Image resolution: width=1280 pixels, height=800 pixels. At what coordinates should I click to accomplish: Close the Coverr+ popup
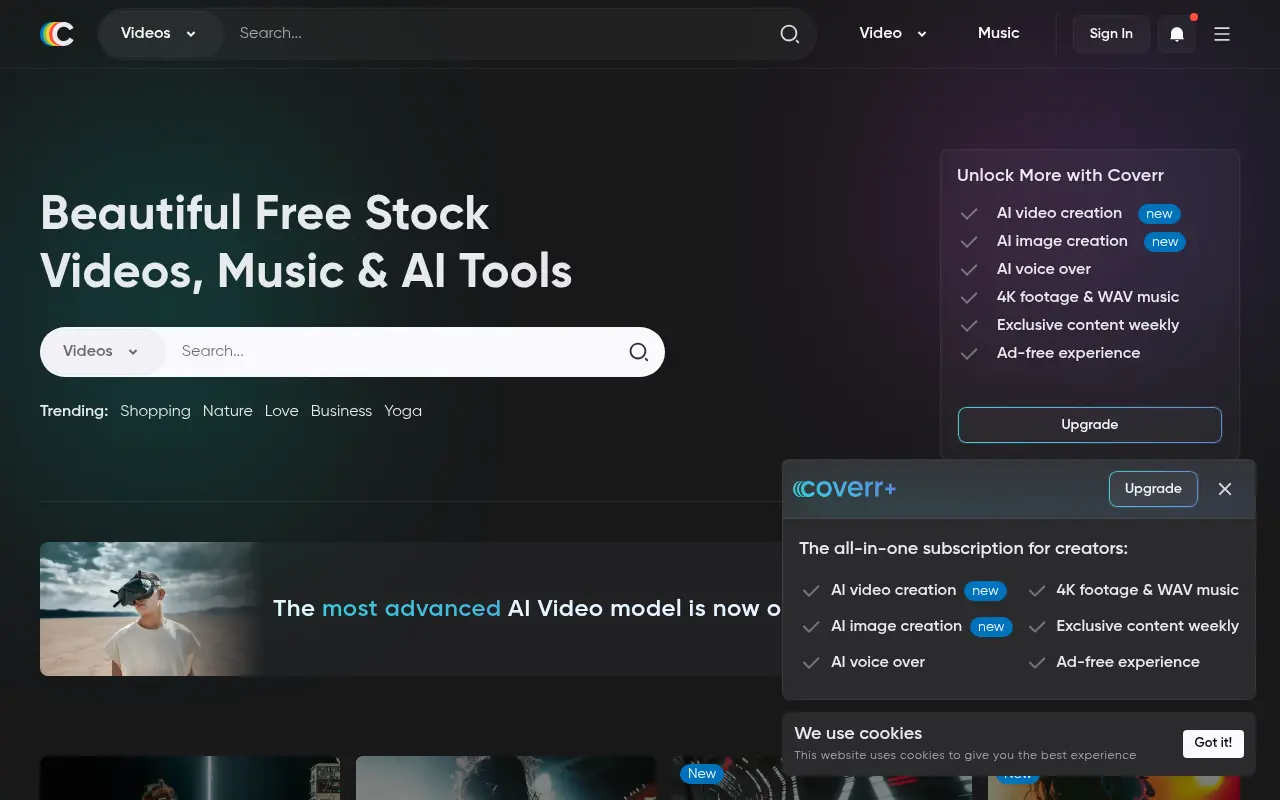(1225, 489)
